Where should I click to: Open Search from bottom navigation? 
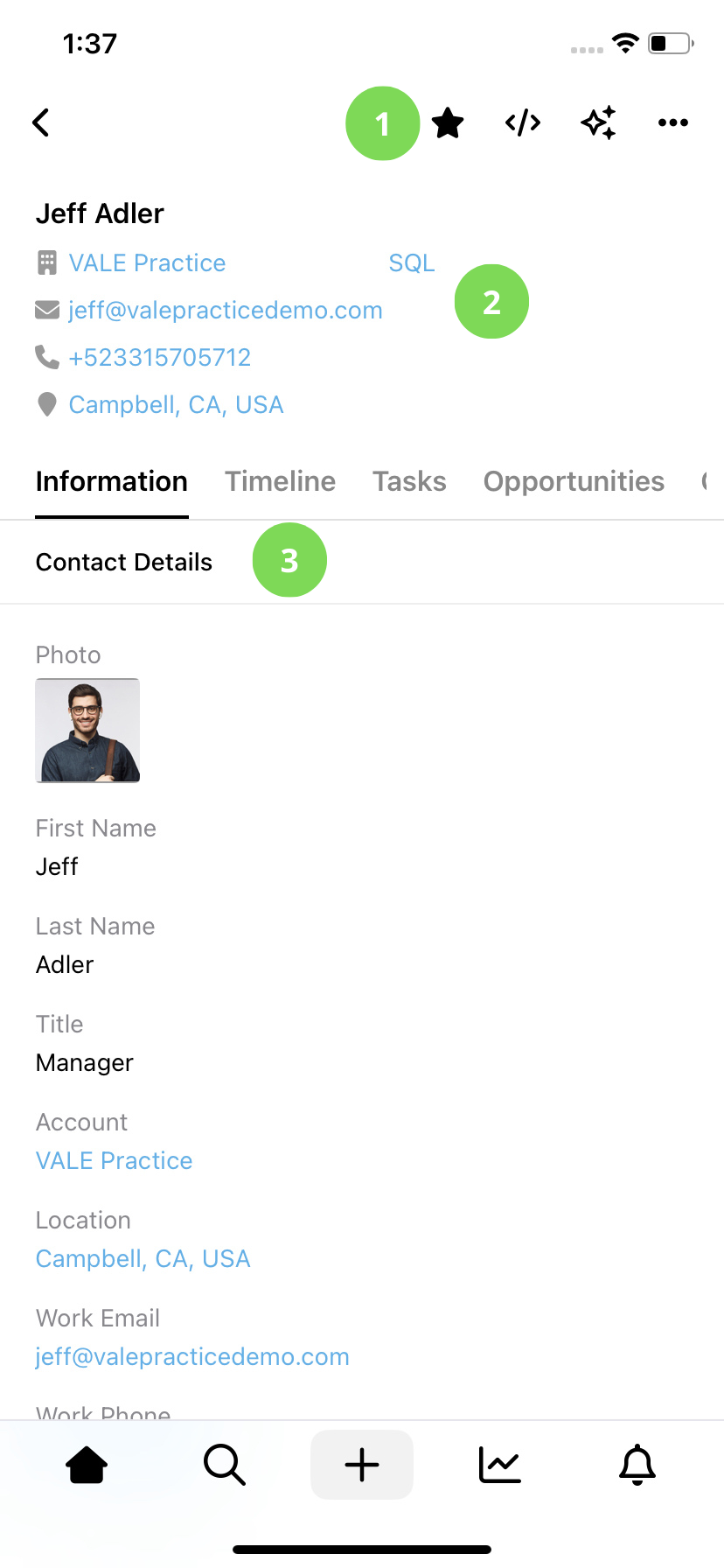[x=225, y=1465]
